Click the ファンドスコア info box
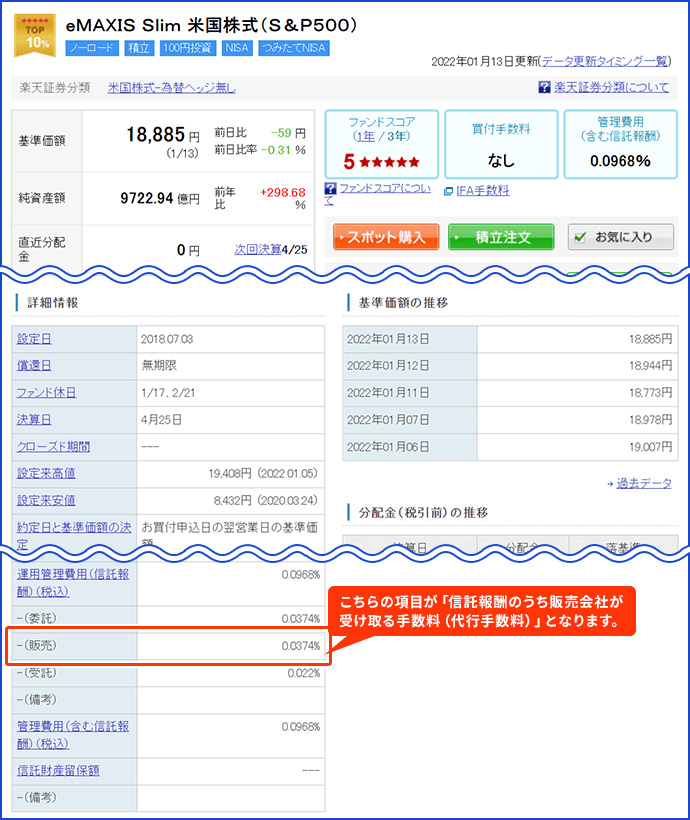 (x=382, y=144)
